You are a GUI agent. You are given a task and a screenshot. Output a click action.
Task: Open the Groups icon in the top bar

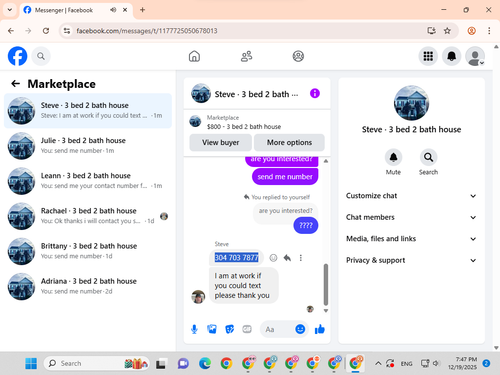click(298, 56)
